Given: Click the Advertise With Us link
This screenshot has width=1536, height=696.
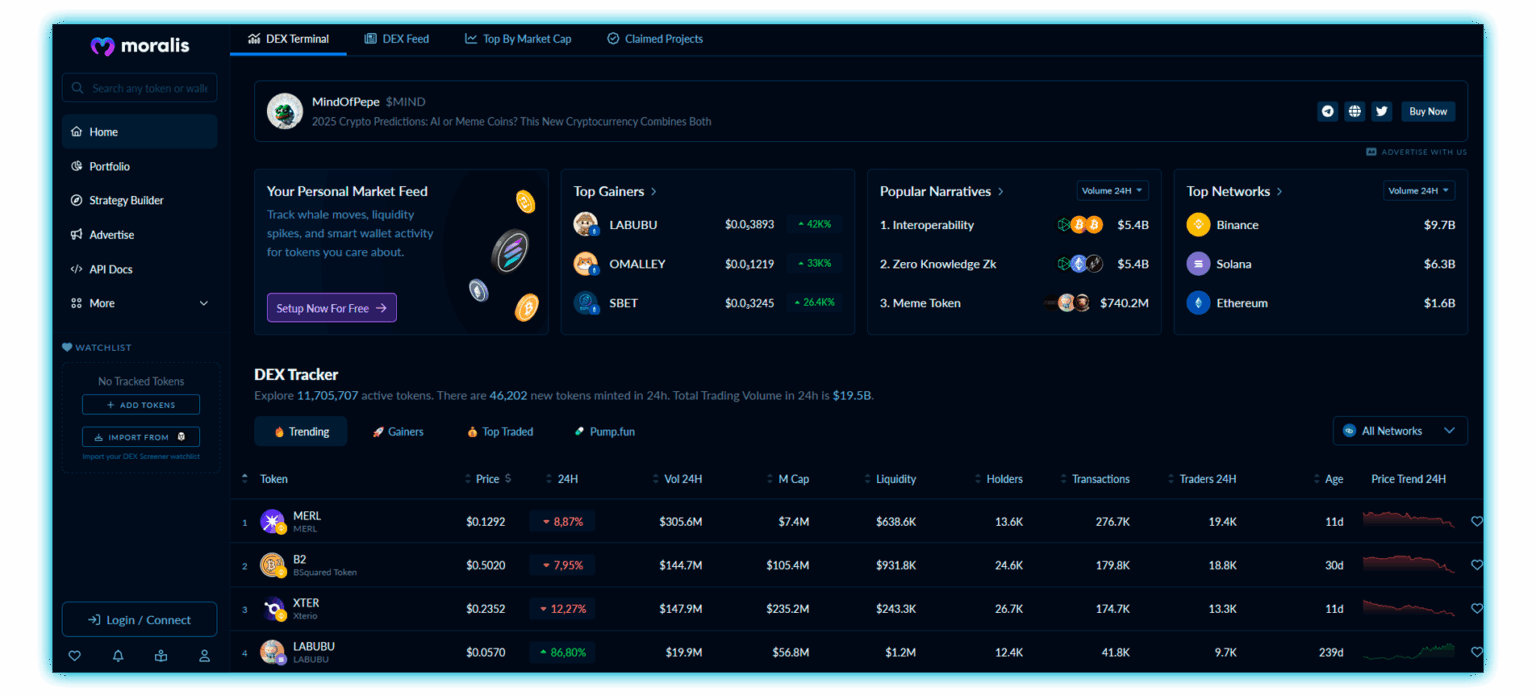Looking at the screenshot, I should tap(1416, 152).
